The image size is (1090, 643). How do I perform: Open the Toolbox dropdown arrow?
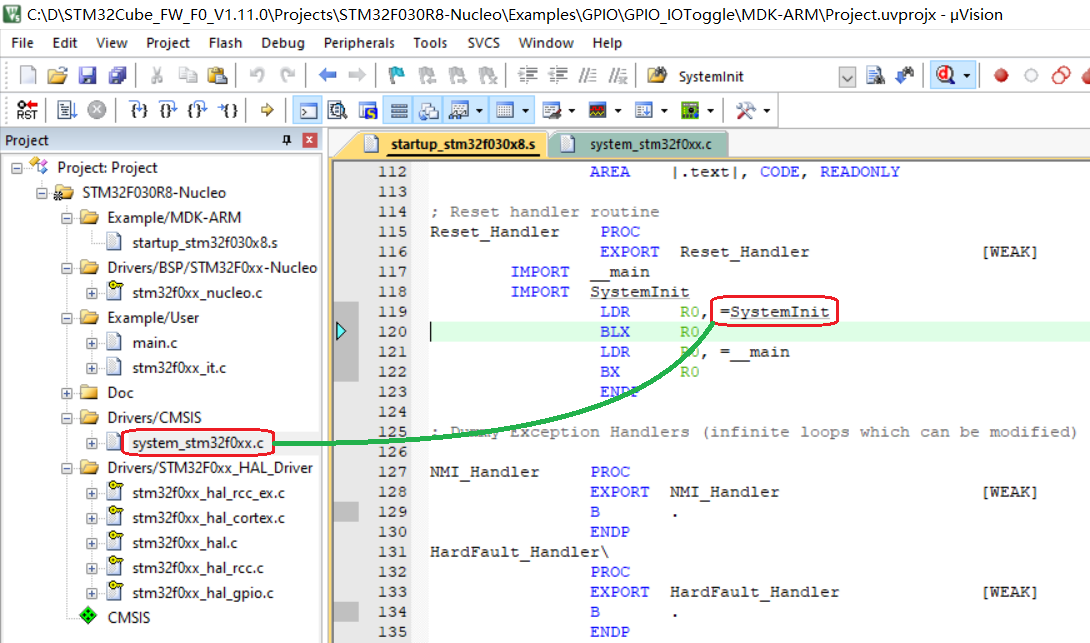tap(767, 111)
